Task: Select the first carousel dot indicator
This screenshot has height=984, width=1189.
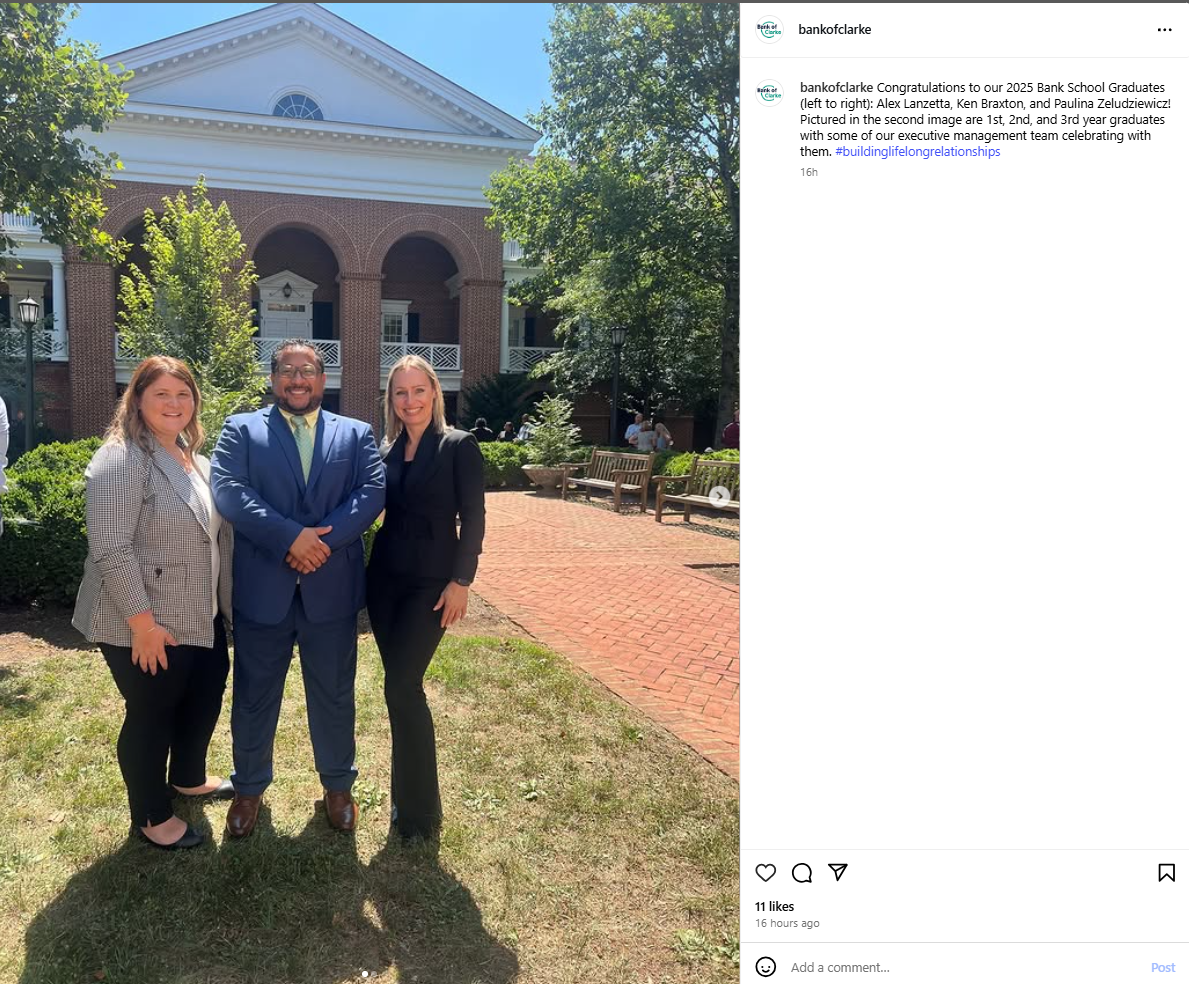Action: click(x=365, y=974)
